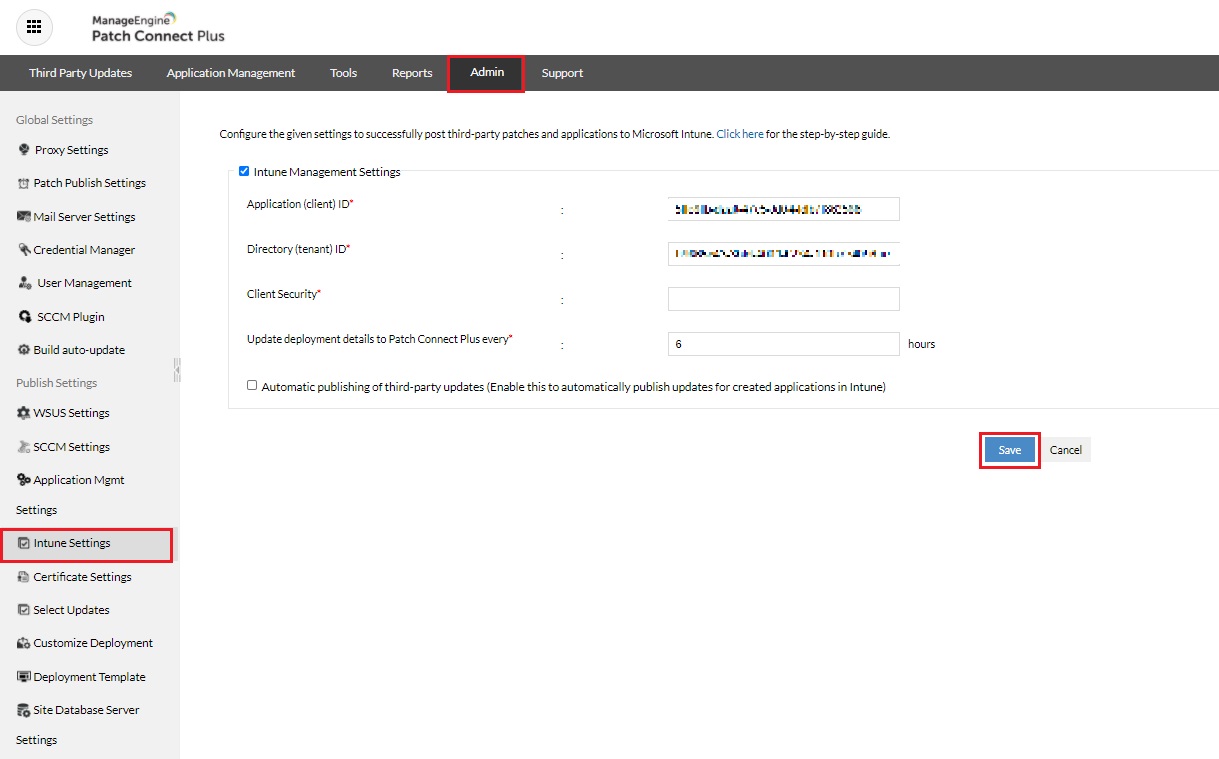Click the Mail Server Settings icon
Image resolution: width=1219 pixels, height=759 pixels.
tap(24, 217)
